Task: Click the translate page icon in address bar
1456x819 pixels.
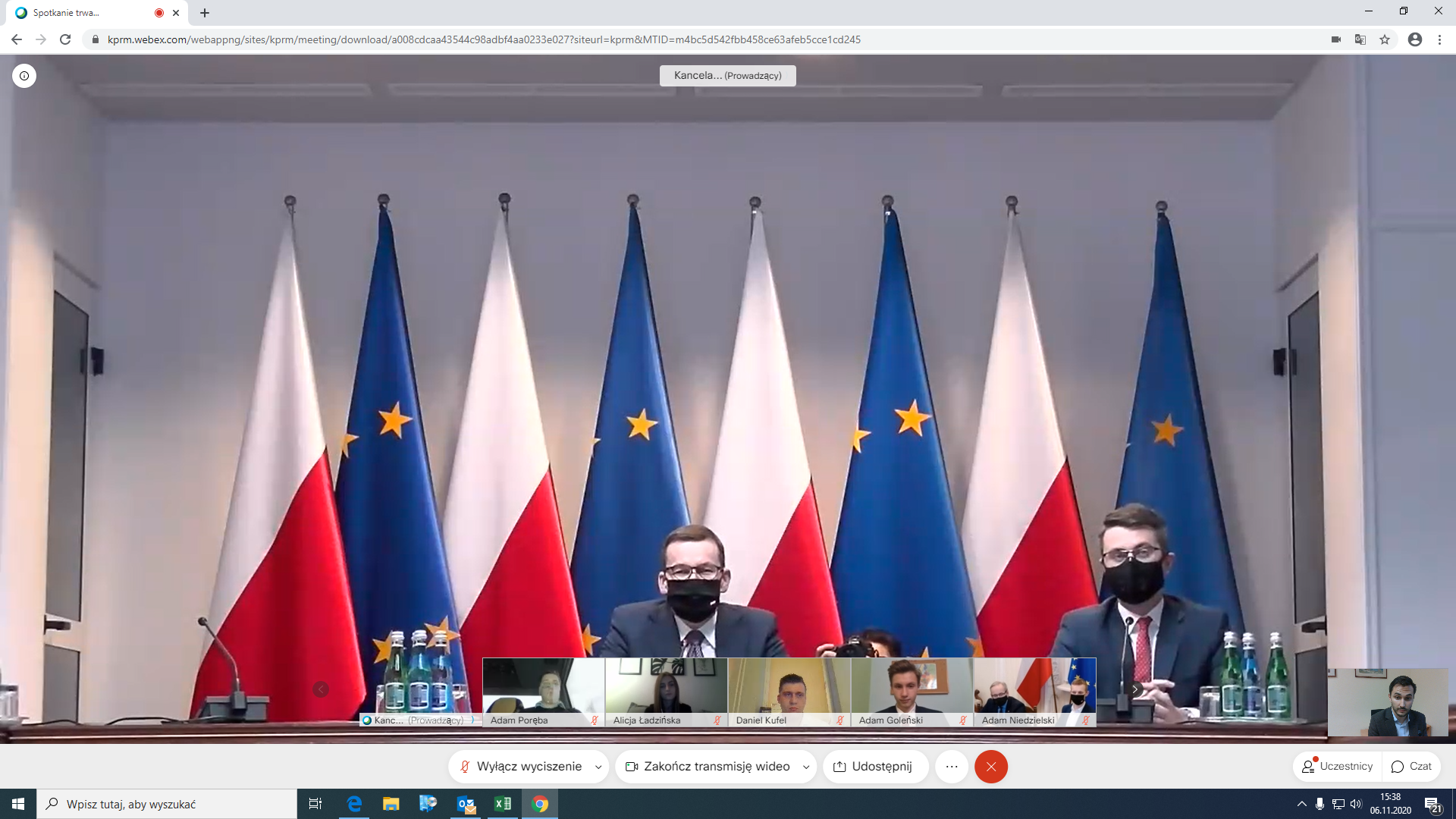Action: (1360, 39)
